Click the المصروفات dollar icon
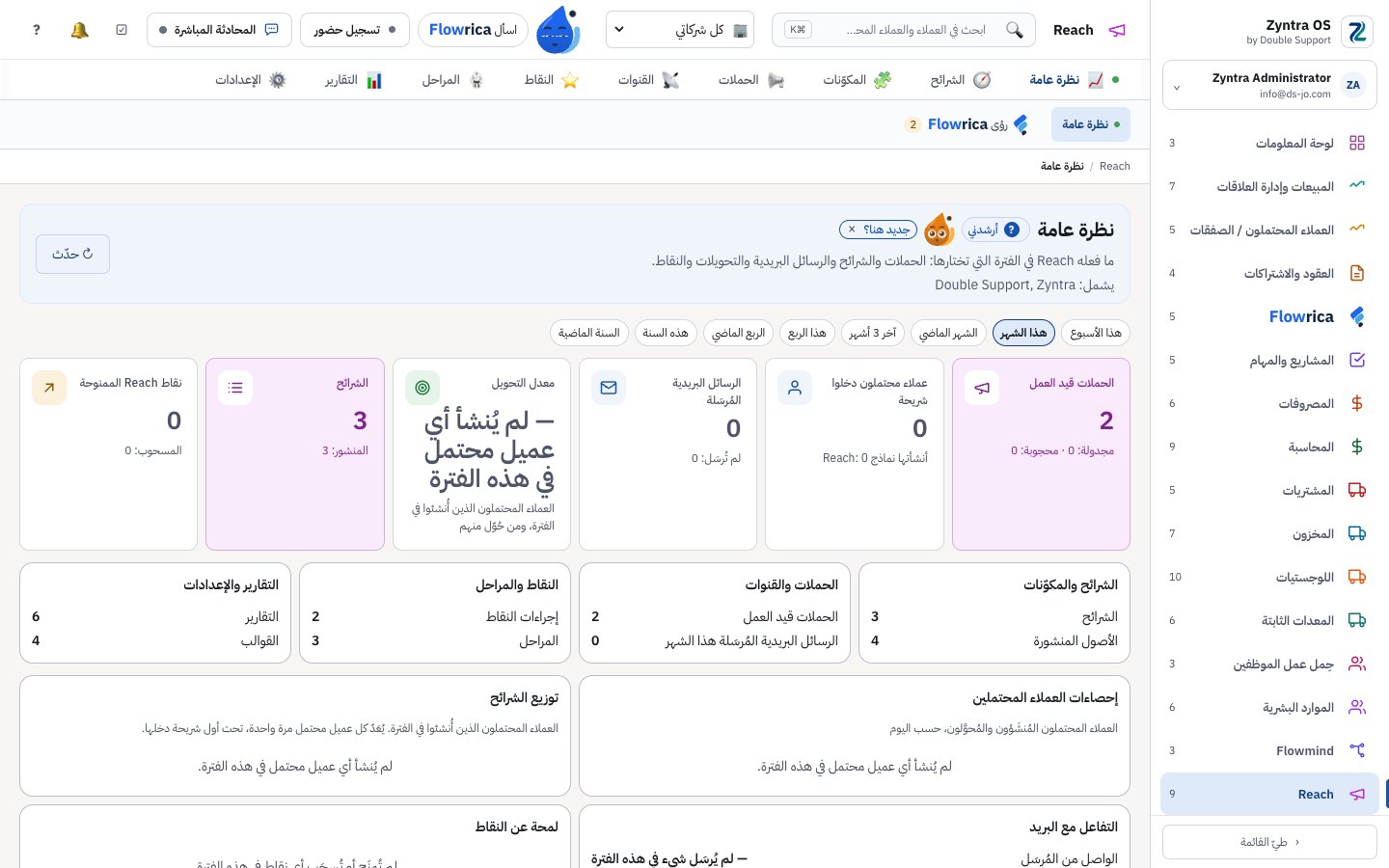This screenshot has width=1389, height=868. pos(1357,403)
